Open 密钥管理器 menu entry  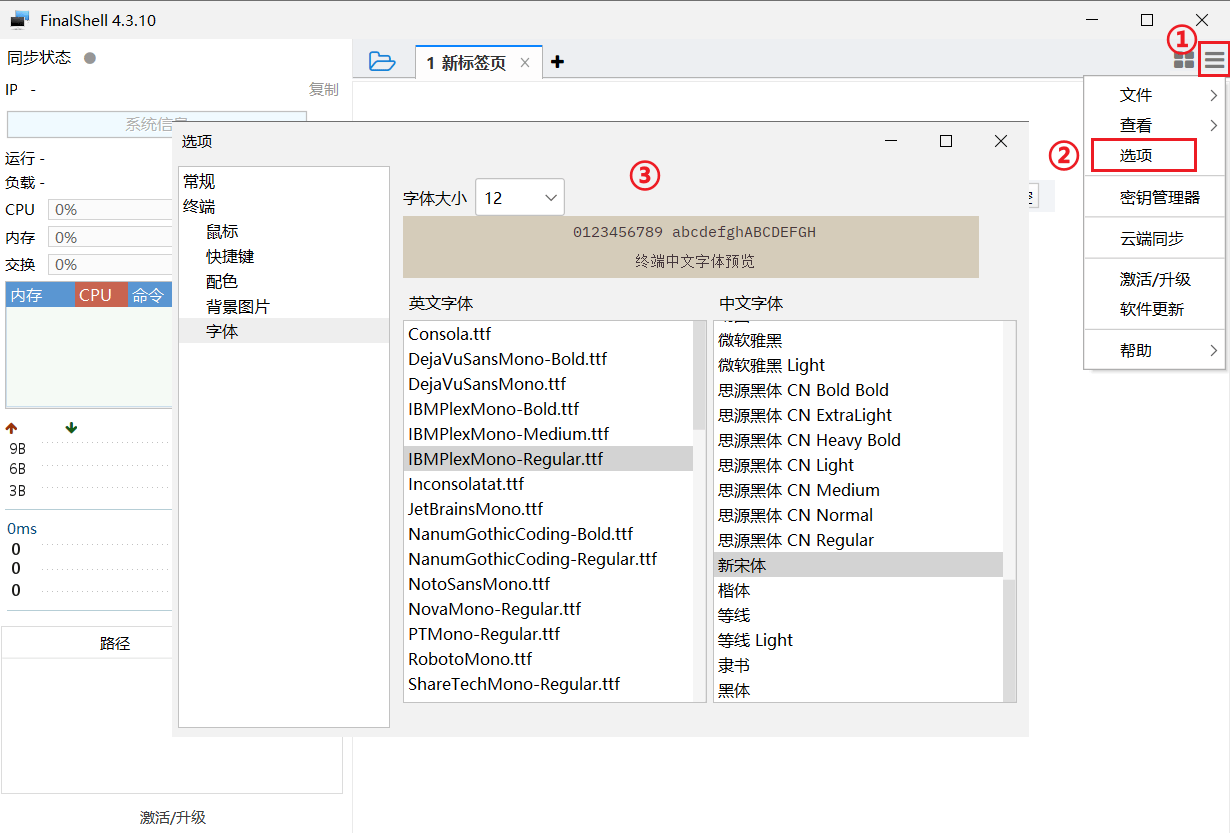pos(1159,198)
